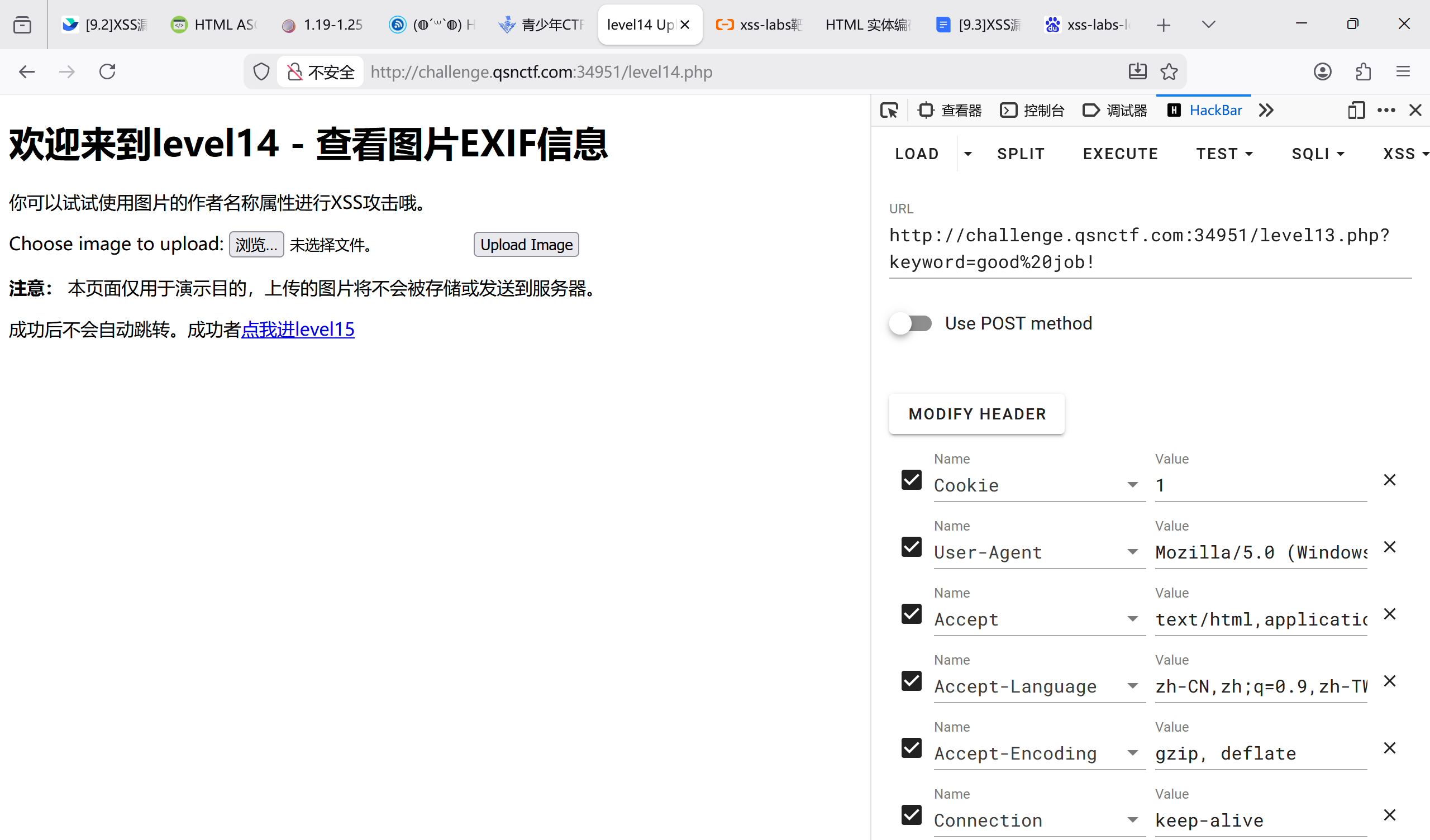Expand the User-Agent header name dropdown
Screen dimensions: 1430x840
tap(1132, 552)
